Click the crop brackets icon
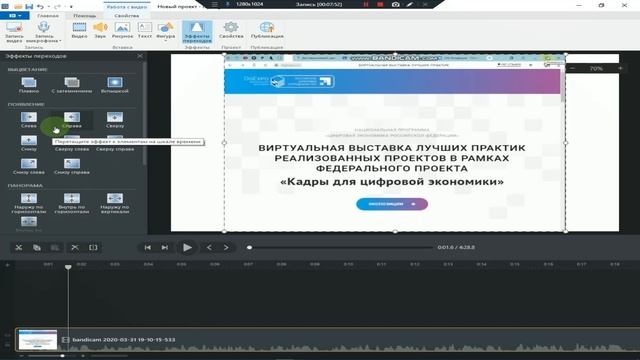The height and width of the screenshot is (360, 640). (93, 247)
